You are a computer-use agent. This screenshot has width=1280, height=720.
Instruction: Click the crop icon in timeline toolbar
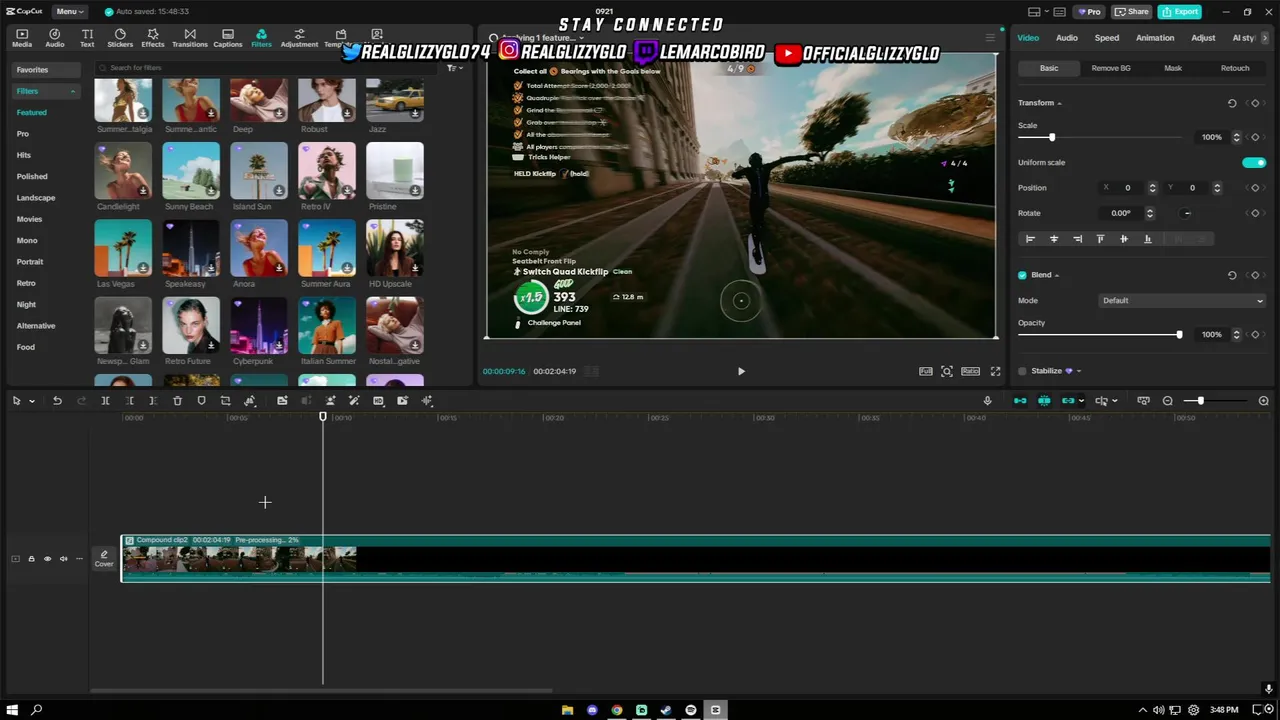click(x=225, y=401)
